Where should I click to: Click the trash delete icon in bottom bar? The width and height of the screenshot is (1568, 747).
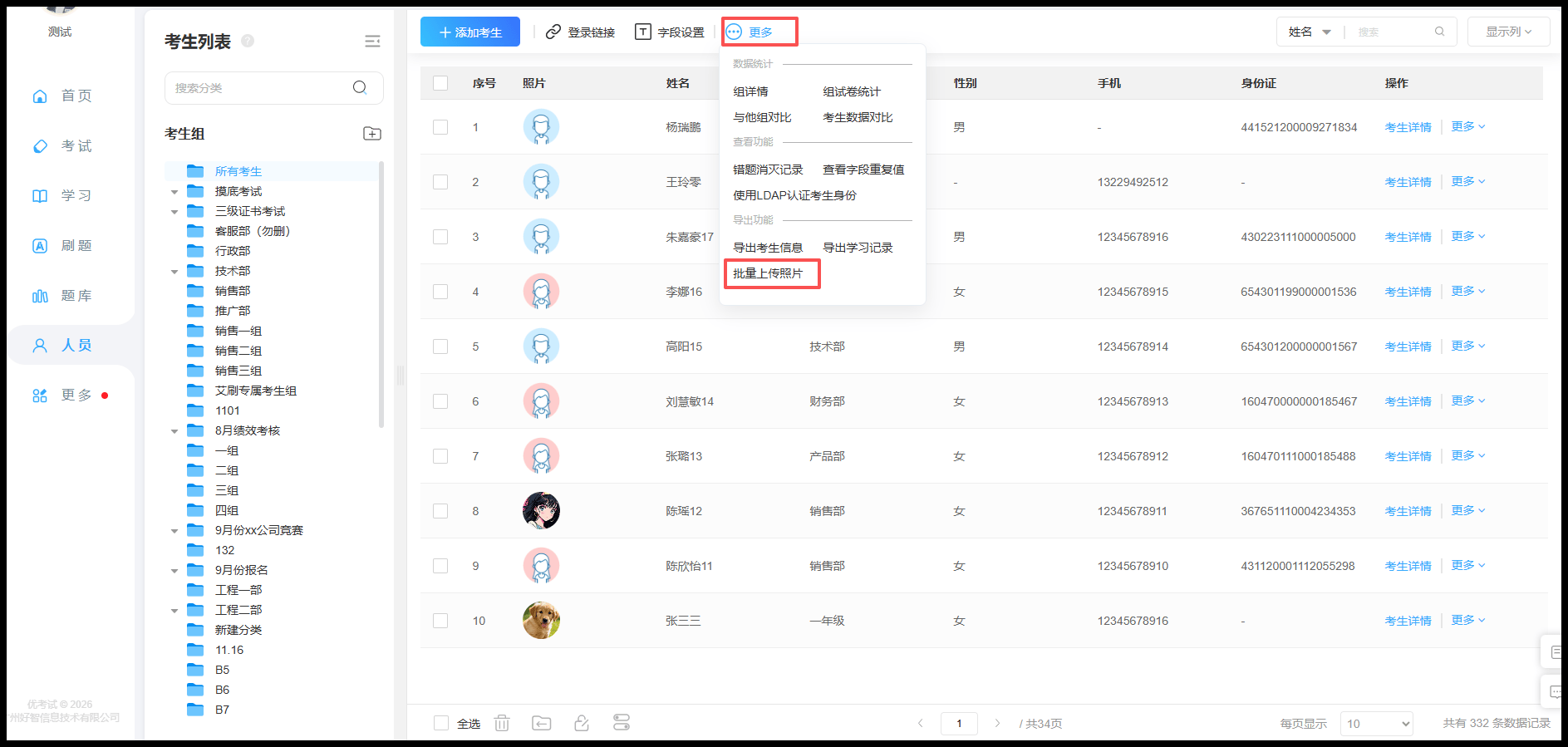pos(502,723)
